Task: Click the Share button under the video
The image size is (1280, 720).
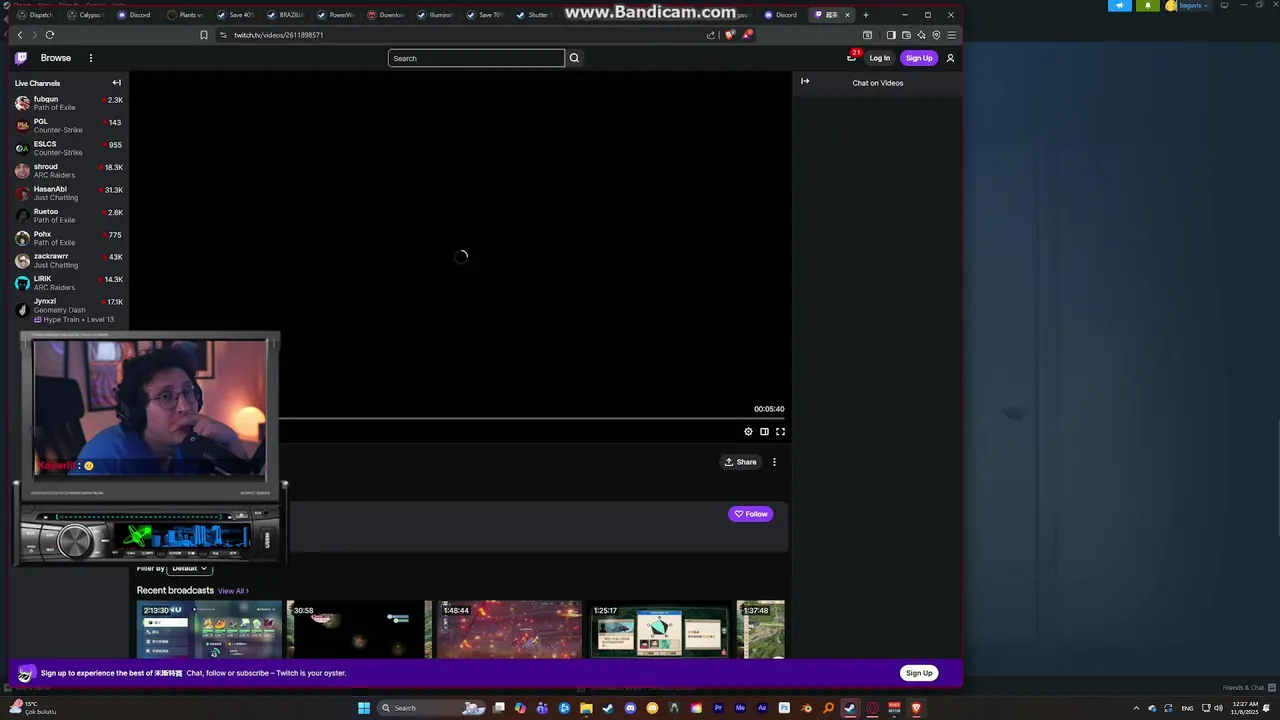Action: pos(741,462)
